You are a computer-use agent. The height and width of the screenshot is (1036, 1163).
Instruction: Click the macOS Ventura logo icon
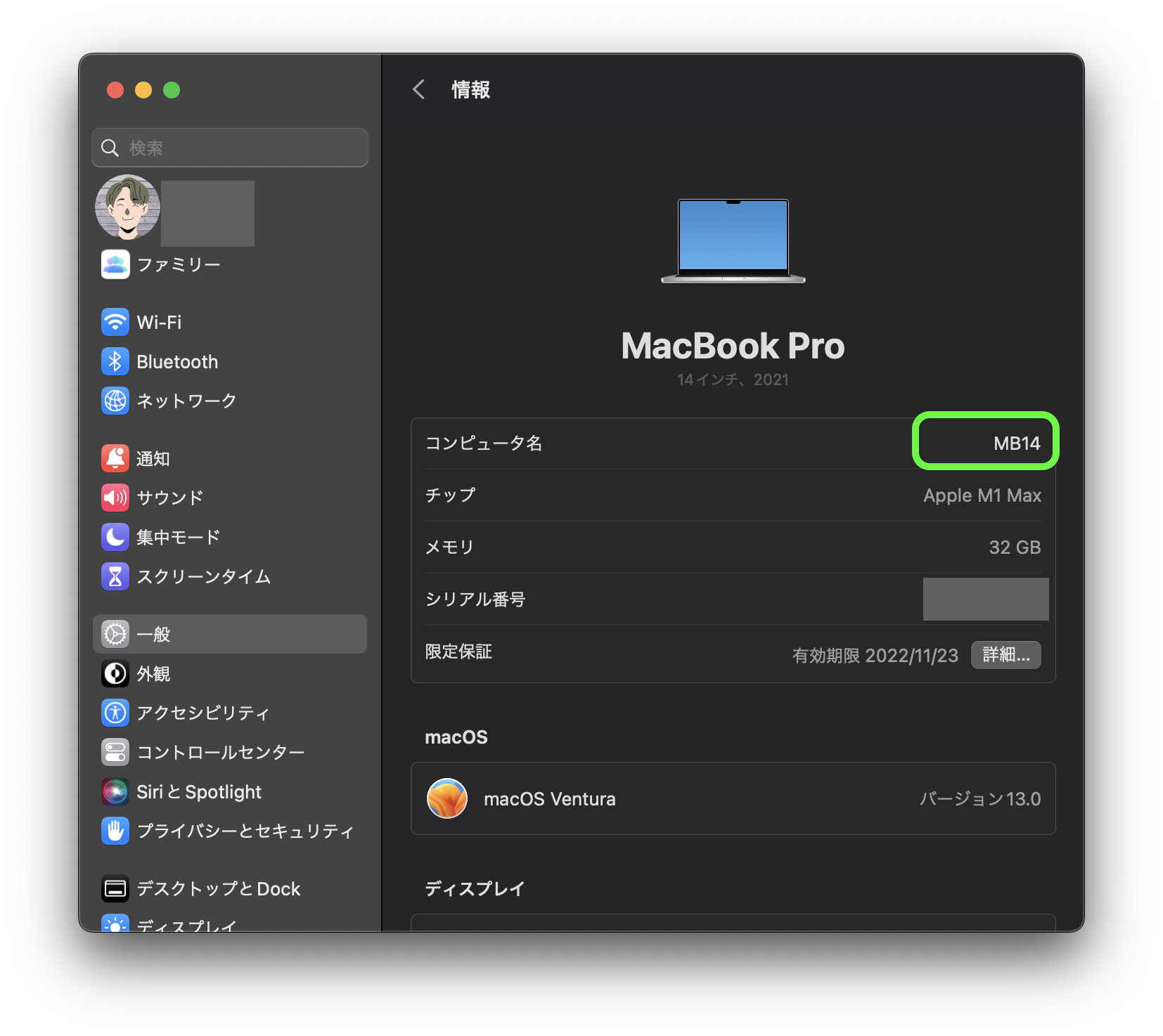coord(447,798)
